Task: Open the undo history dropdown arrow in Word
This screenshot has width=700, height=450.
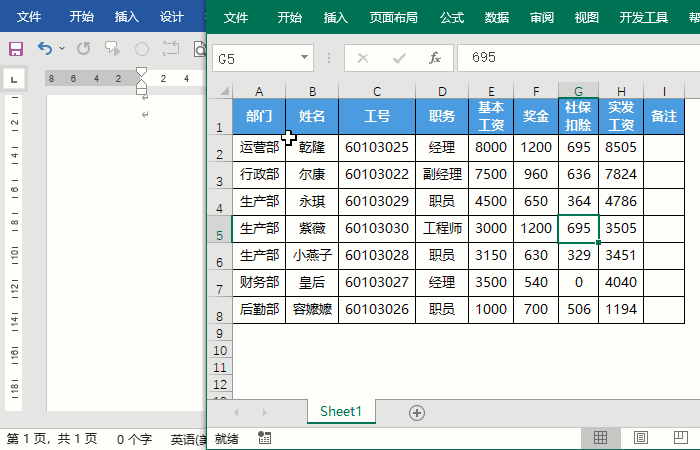Action: (x=62, y=48)
